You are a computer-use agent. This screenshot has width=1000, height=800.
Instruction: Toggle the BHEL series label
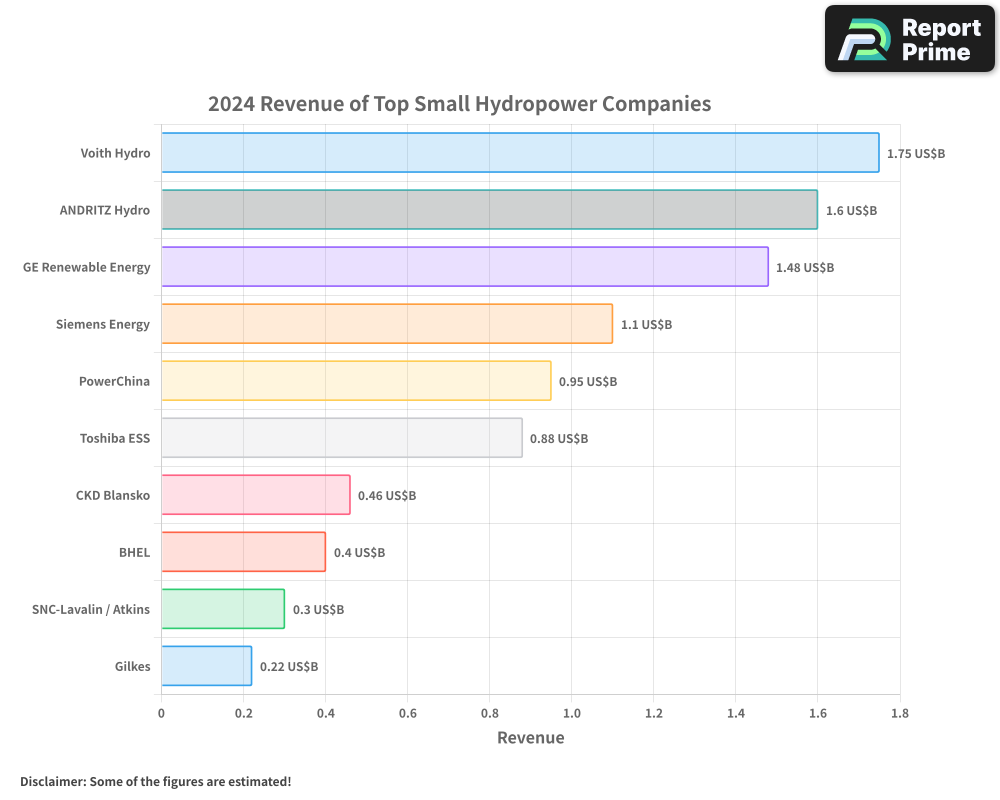pyautogui.click(x=135, y=552)
